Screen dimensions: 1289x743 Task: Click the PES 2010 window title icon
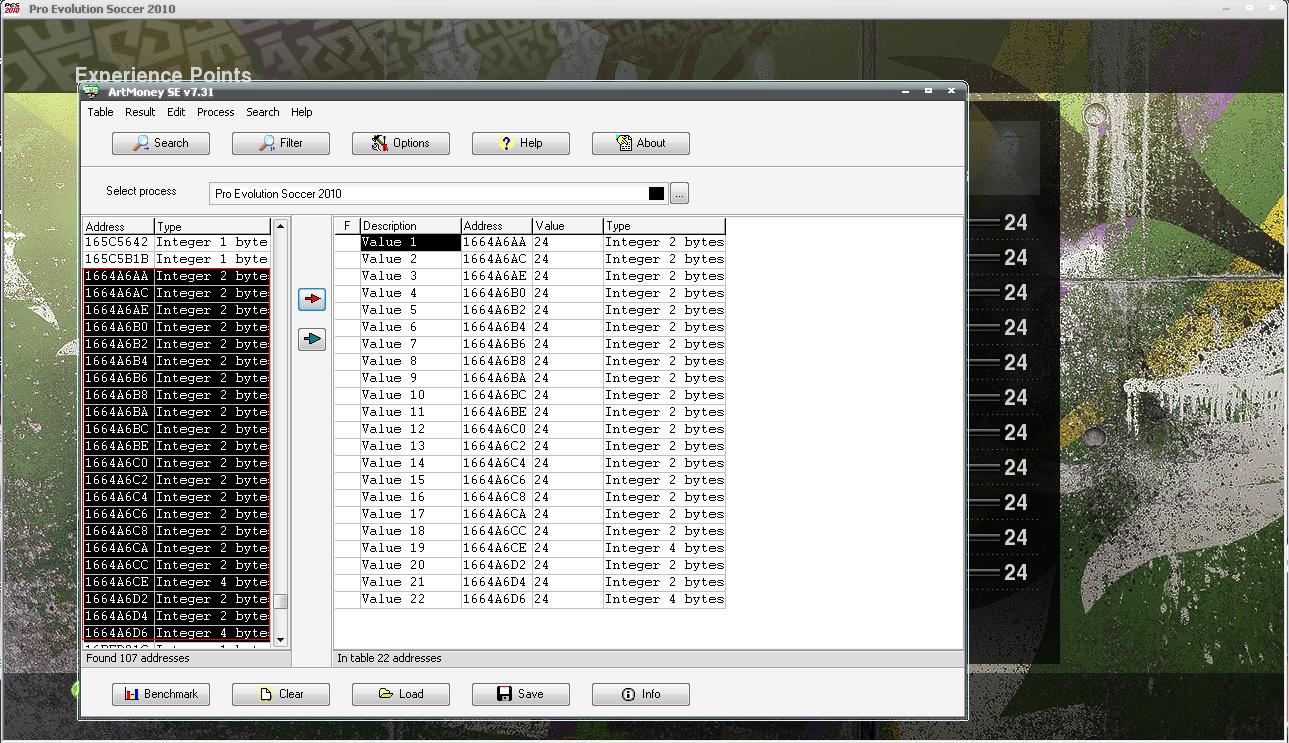pos(12,9)
